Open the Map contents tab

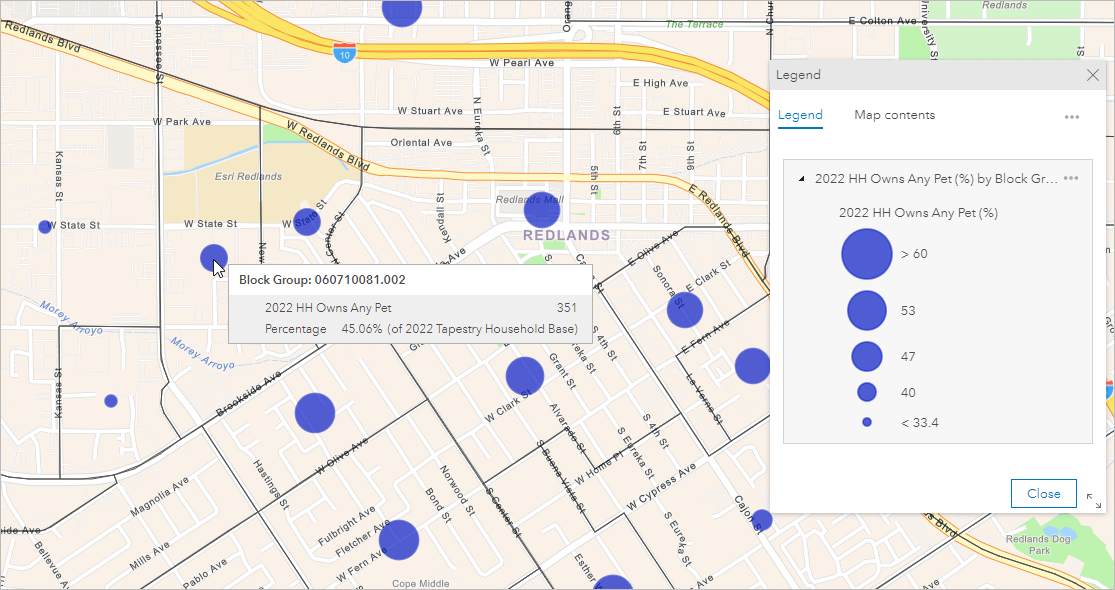(x=895, y=115)
